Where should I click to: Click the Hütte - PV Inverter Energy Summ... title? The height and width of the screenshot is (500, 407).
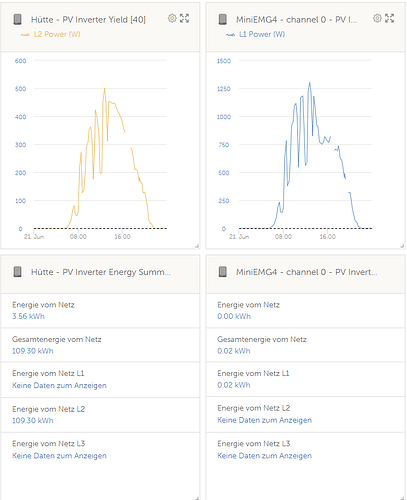[x=101, y=272]
